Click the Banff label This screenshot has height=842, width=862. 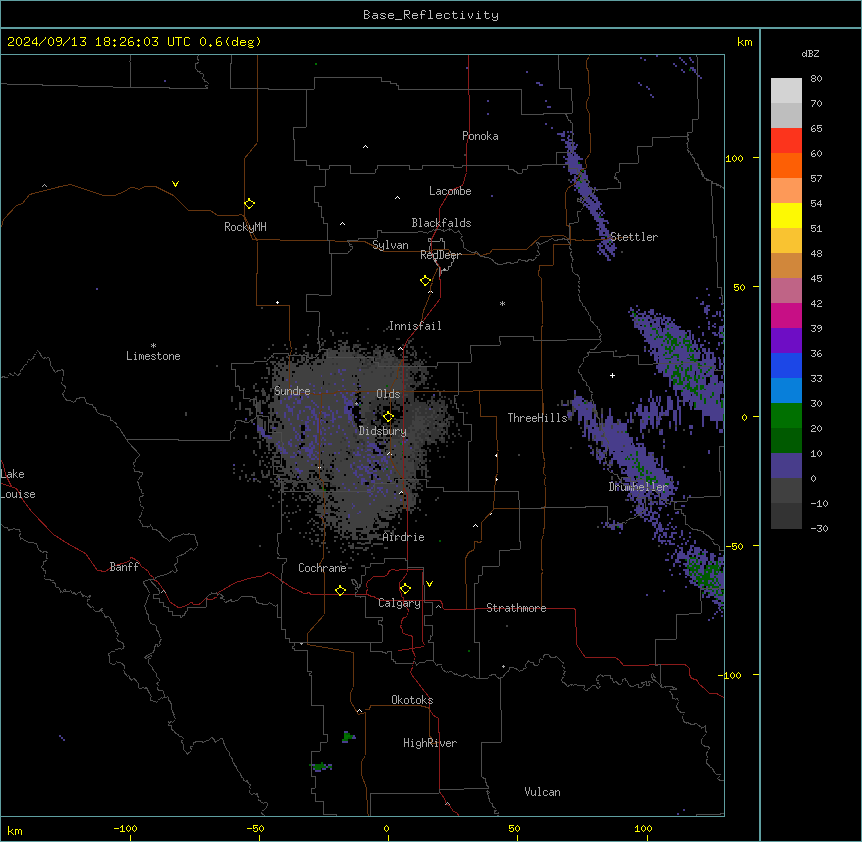(124, 567)
